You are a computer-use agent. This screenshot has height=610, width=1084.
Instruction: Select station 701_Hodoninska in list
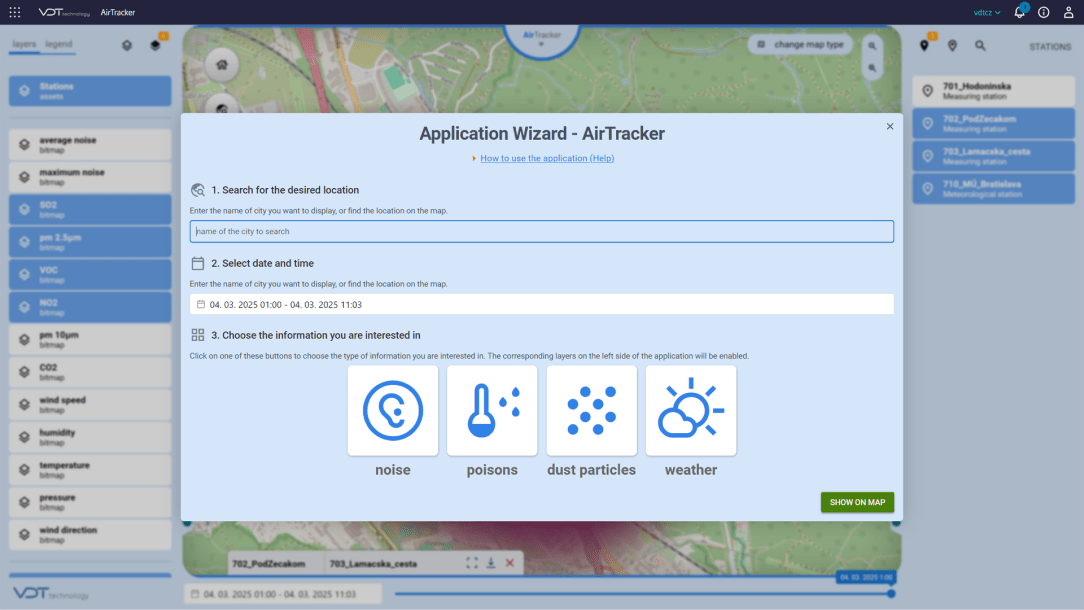[993, 91]
